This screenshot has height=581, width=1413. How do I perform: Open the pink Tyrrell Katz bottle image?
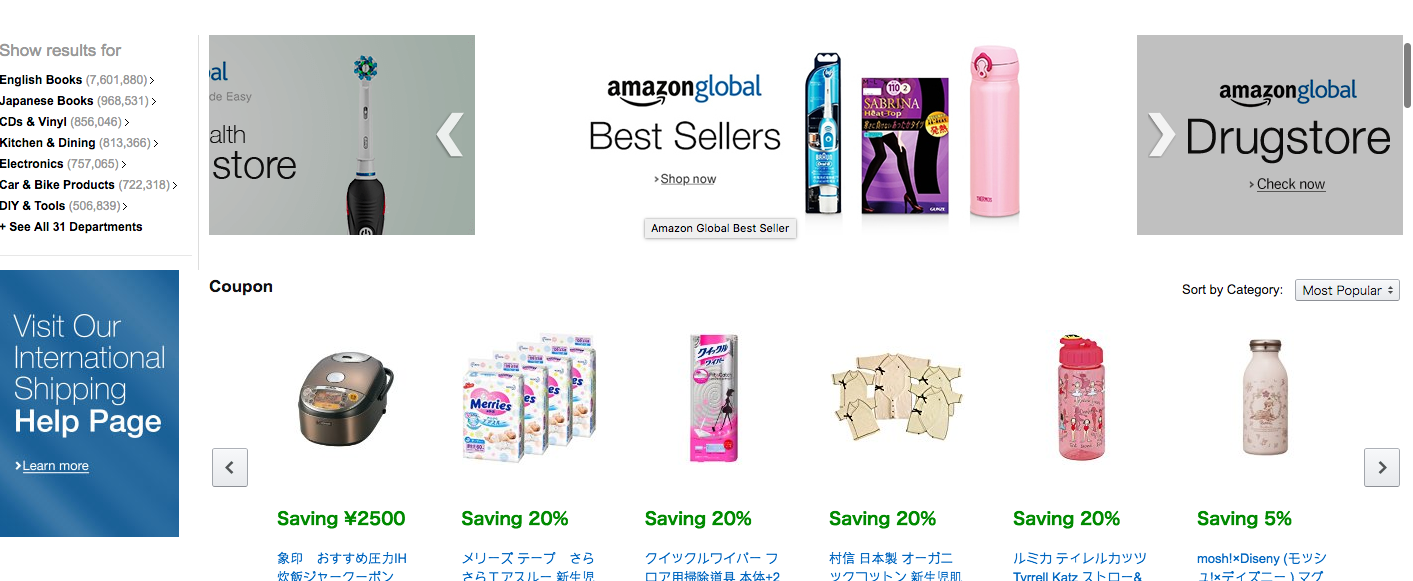(1080, 398)
